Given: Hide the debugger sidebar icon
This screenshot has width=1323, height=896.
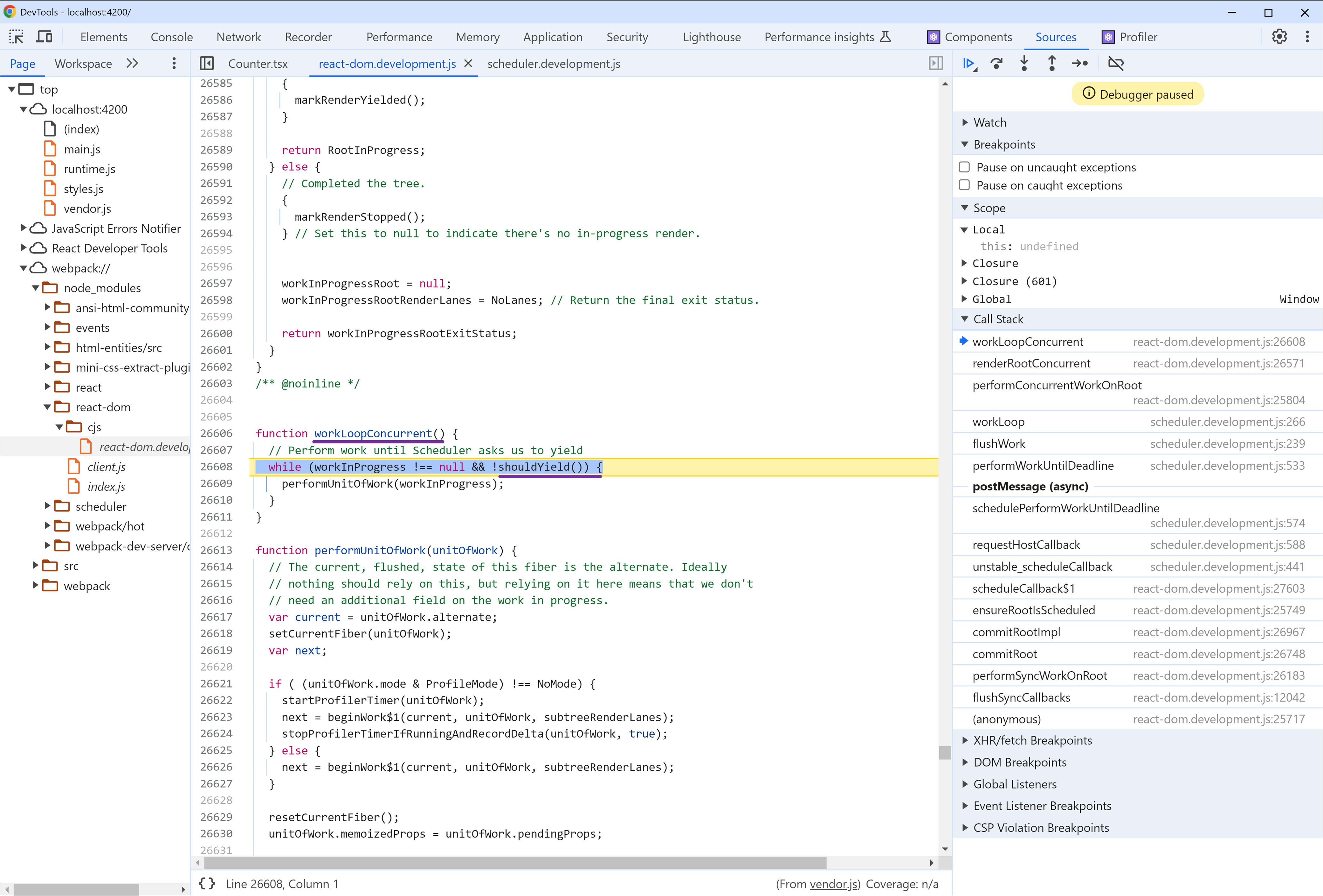Looking at the screenshot, I should [935, 63].
